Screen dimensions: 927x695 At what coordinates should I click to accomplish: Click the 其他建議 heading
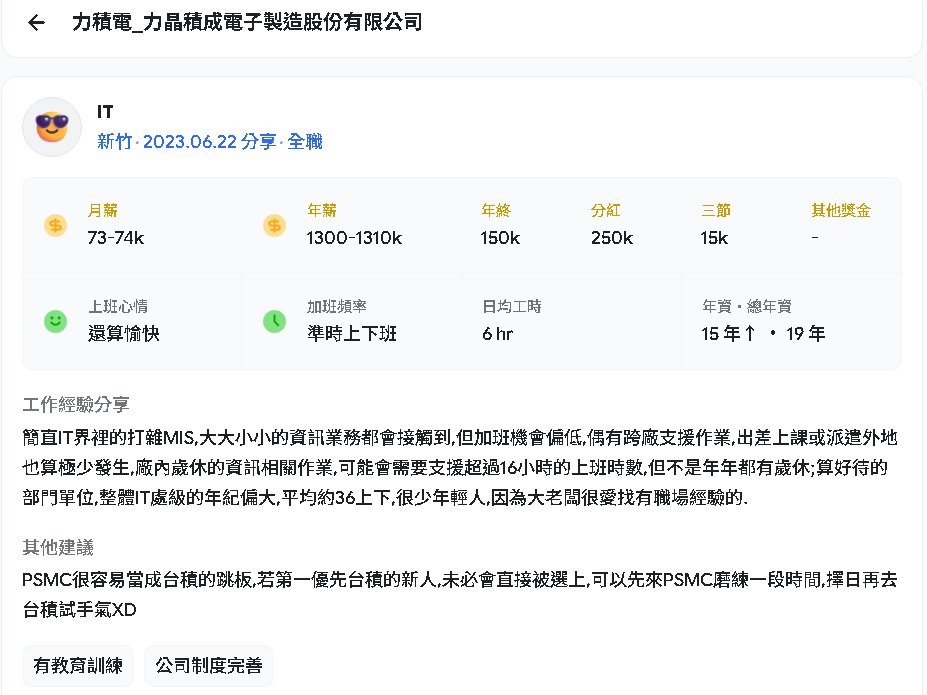click(58, 547)
